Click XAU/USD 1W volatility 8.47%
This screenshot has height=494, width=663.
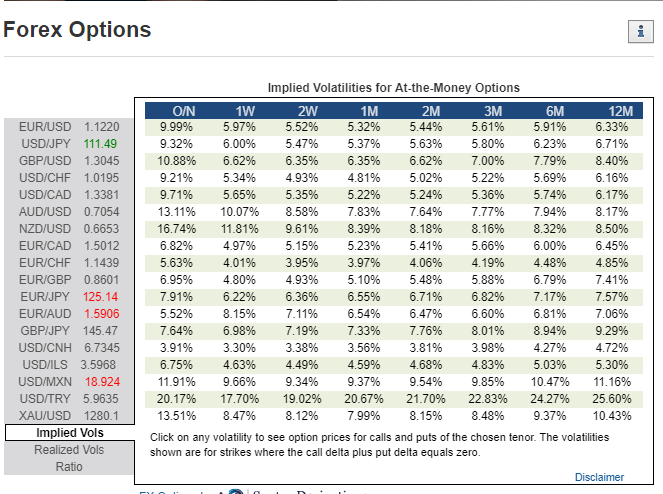239,416
